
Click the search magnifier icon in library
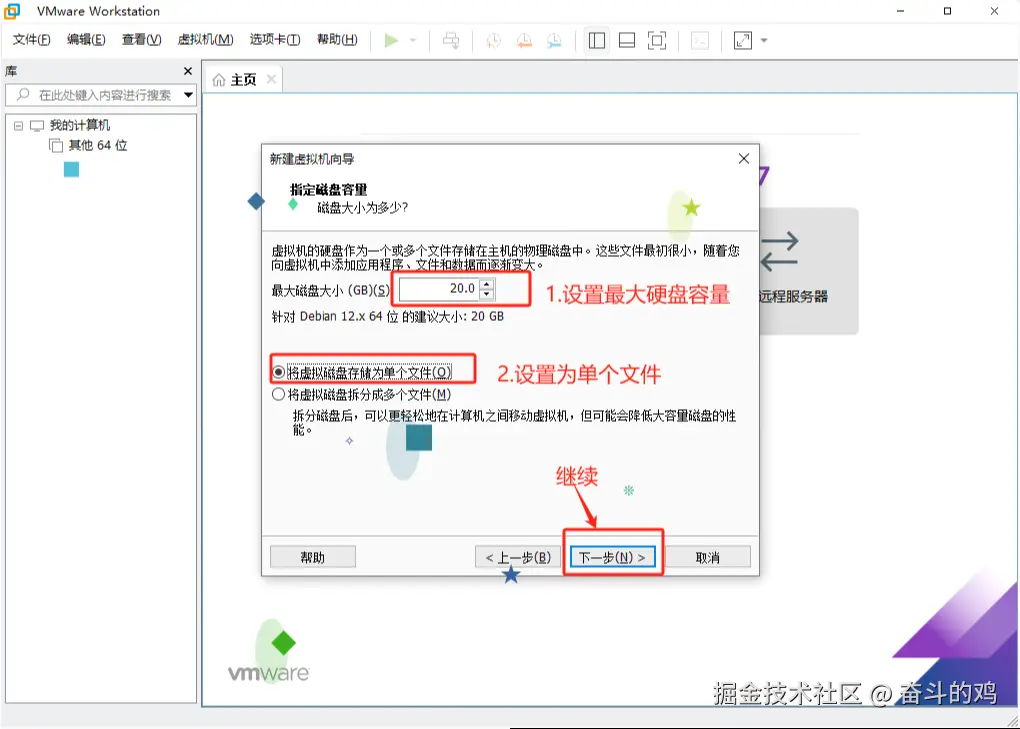[23, 95]
